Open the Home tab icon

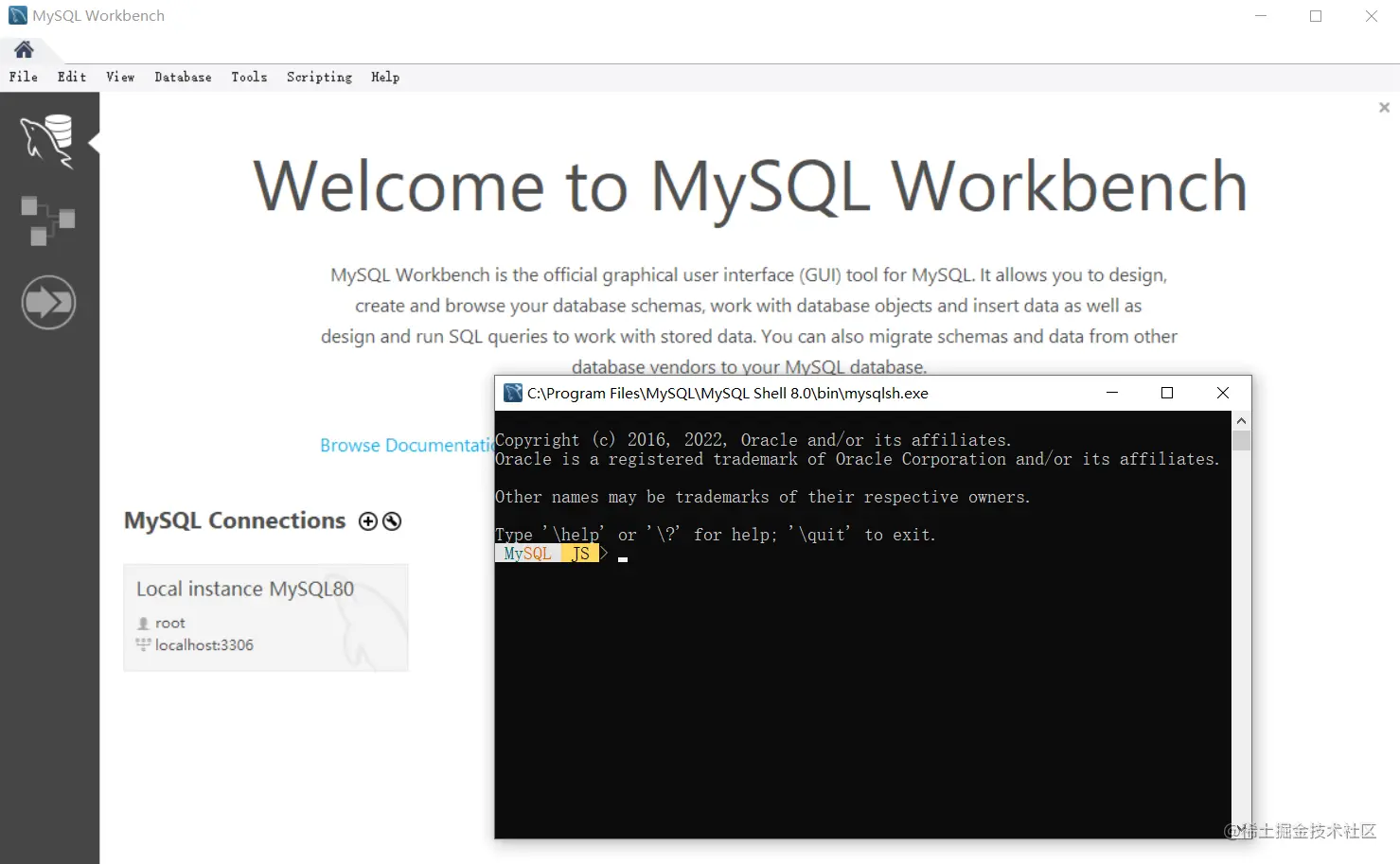pos(24,49)
